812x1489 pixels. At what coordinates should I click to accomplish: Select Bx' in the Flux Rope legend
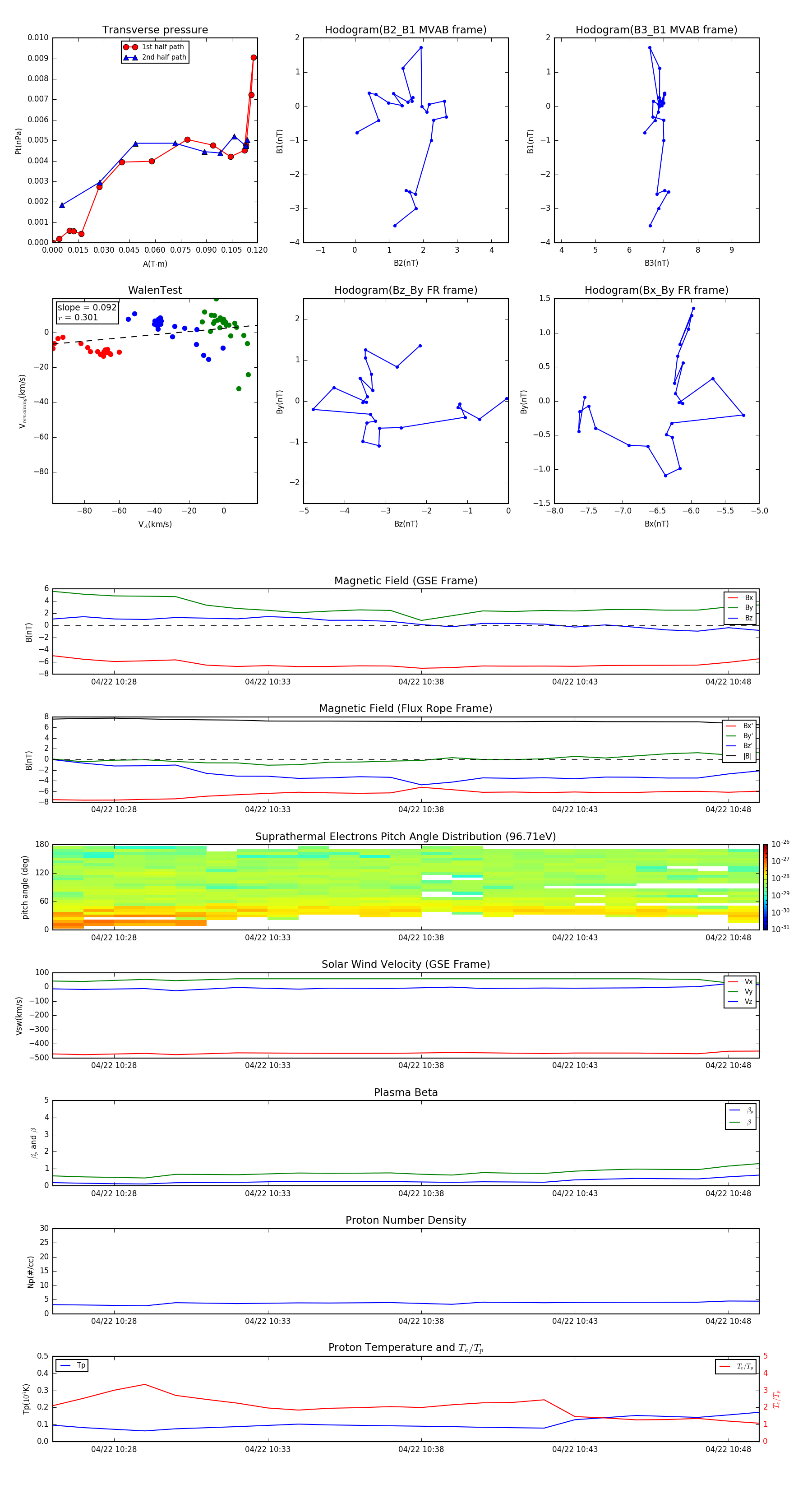(740, 726)
